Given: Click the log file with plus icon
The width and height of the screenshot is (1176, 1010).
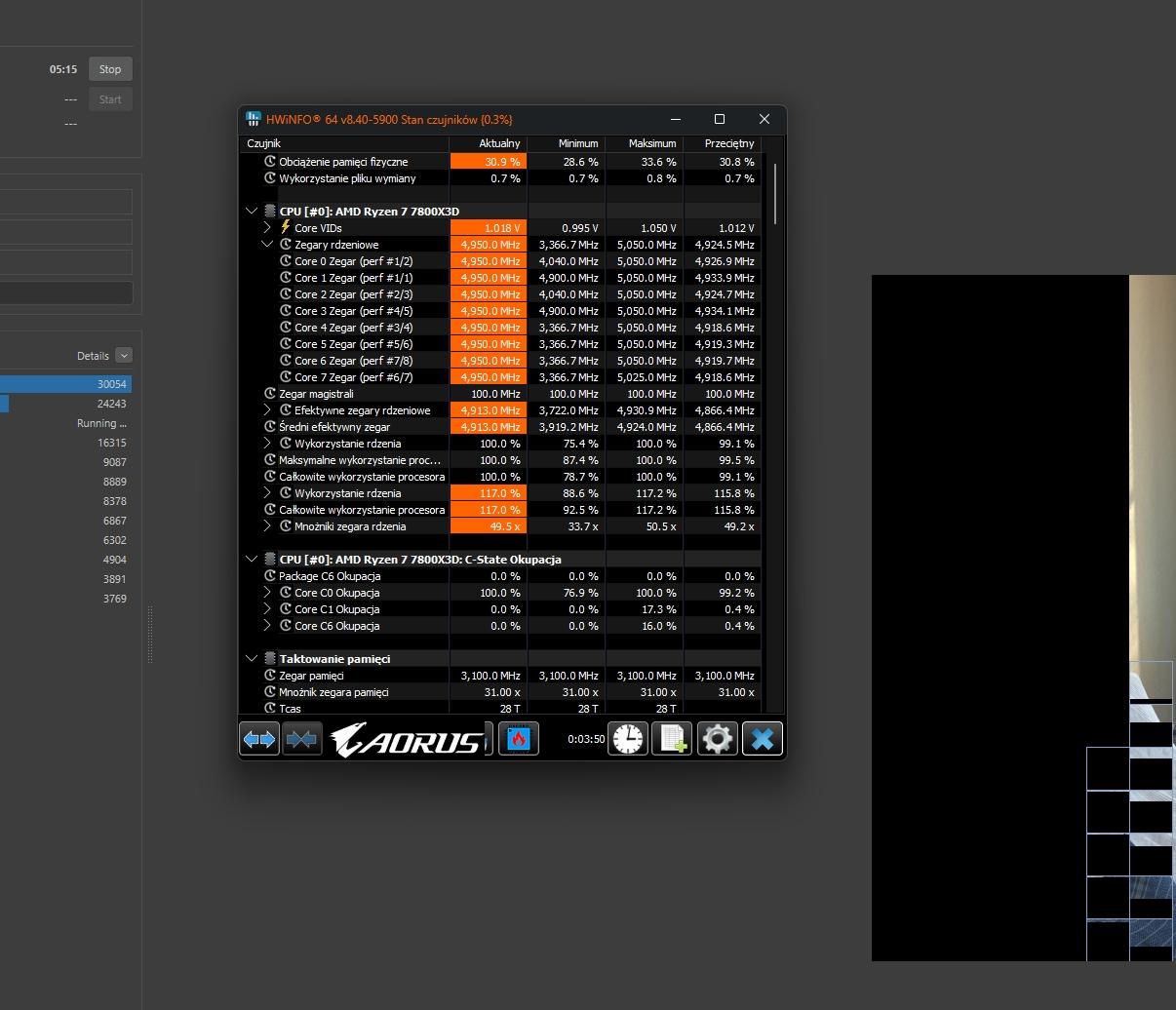Looking at the screenshot, I should tap(673, 739).
